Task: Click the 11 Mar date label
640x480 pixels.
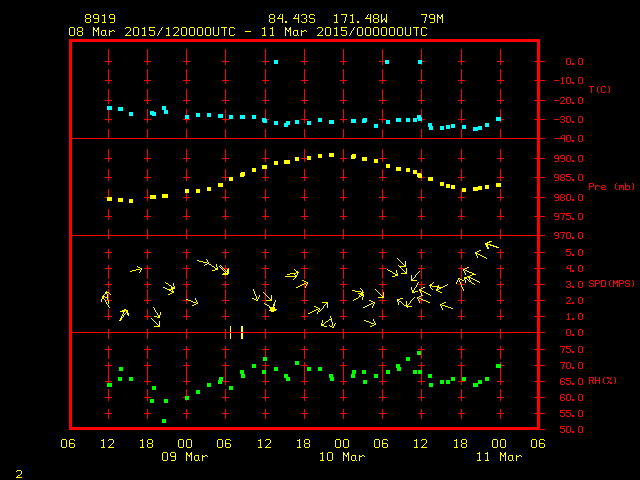Action: point(498,457)
